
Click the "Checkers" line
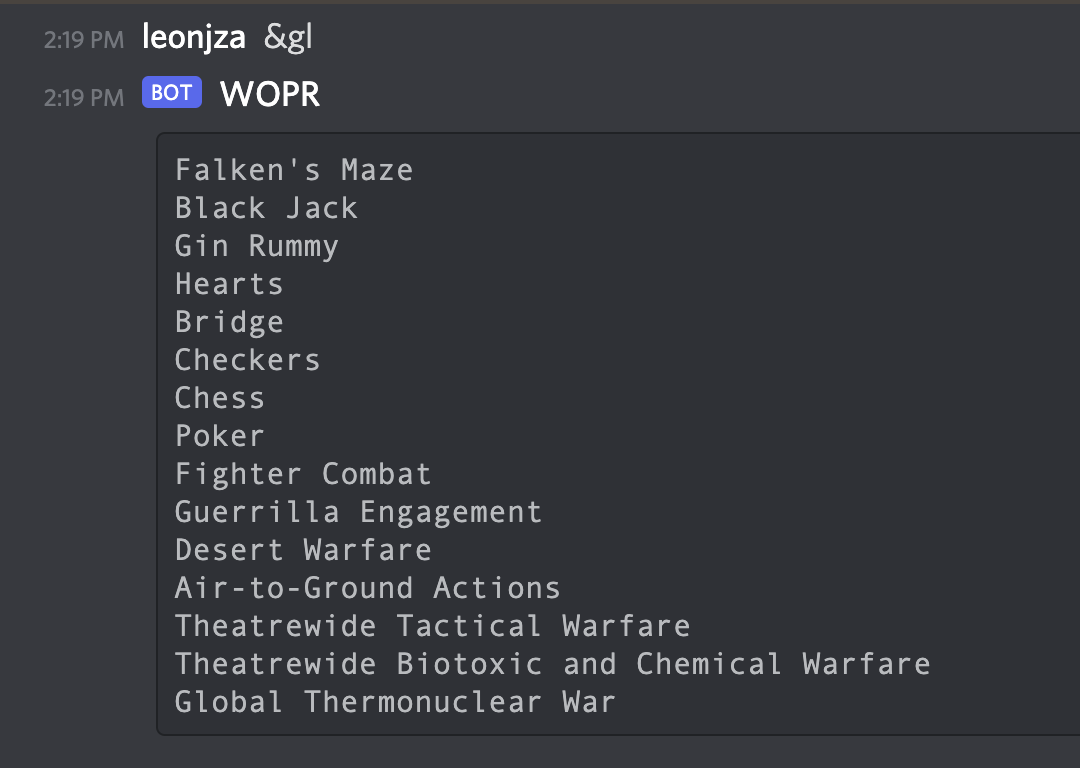247,360
